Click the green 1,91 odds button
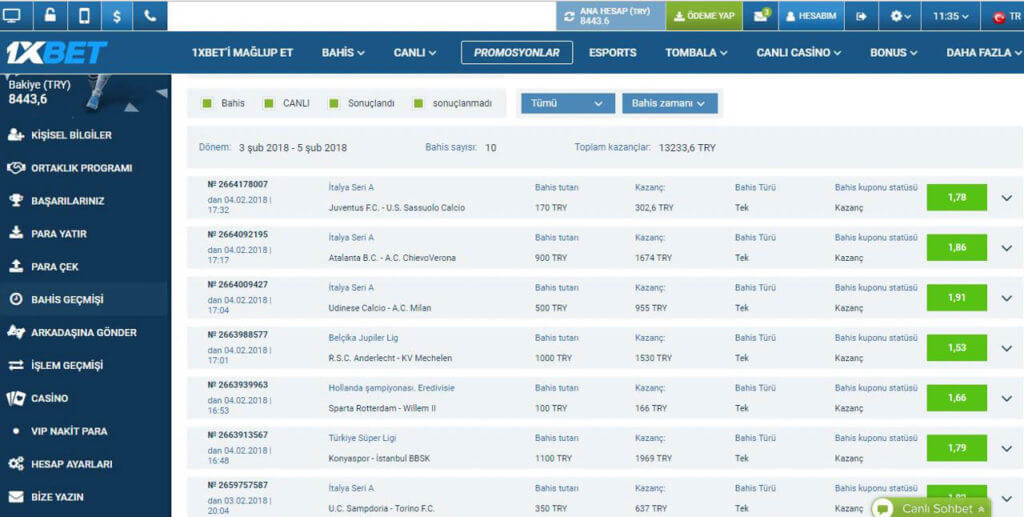The height and width of the screenshot is (517, 1024). click(957, 298)
